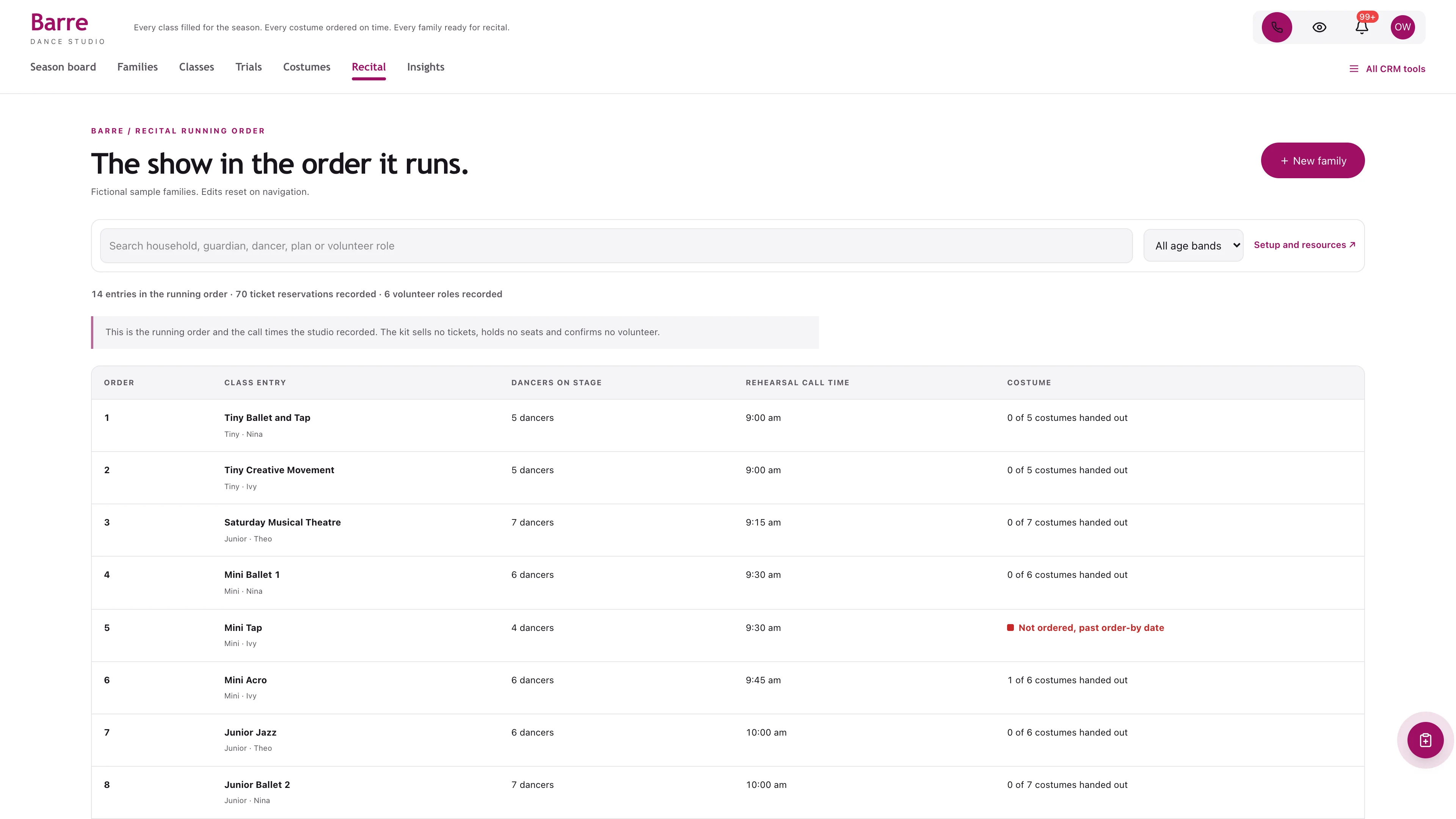Select the Families tab
Image resolution: width=1456 pixels, height=819 pixels.
click(137, 67)
